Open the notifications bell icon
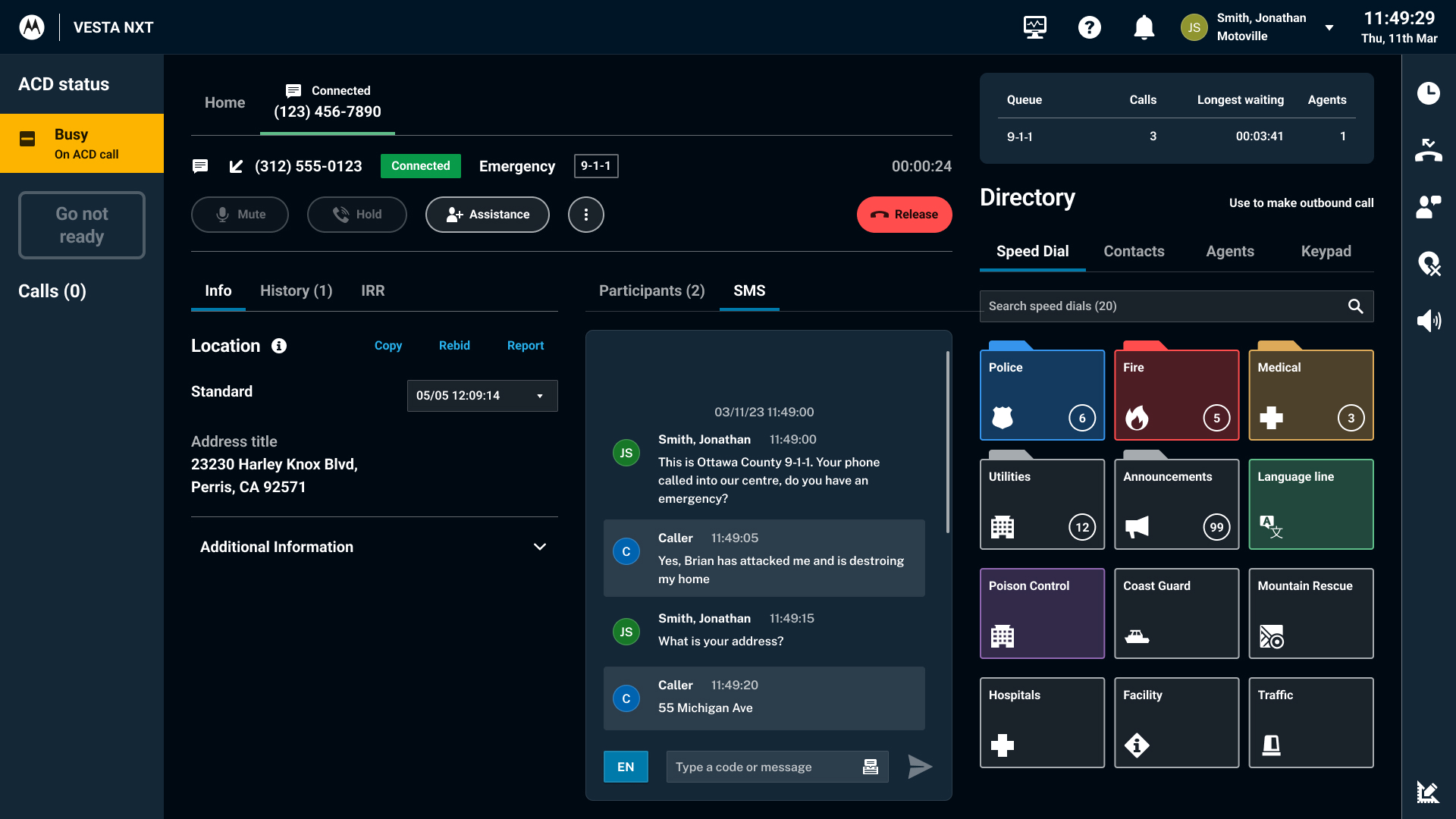The height and width of the screenshot is (819, 1456). [x=1144, y=27]
